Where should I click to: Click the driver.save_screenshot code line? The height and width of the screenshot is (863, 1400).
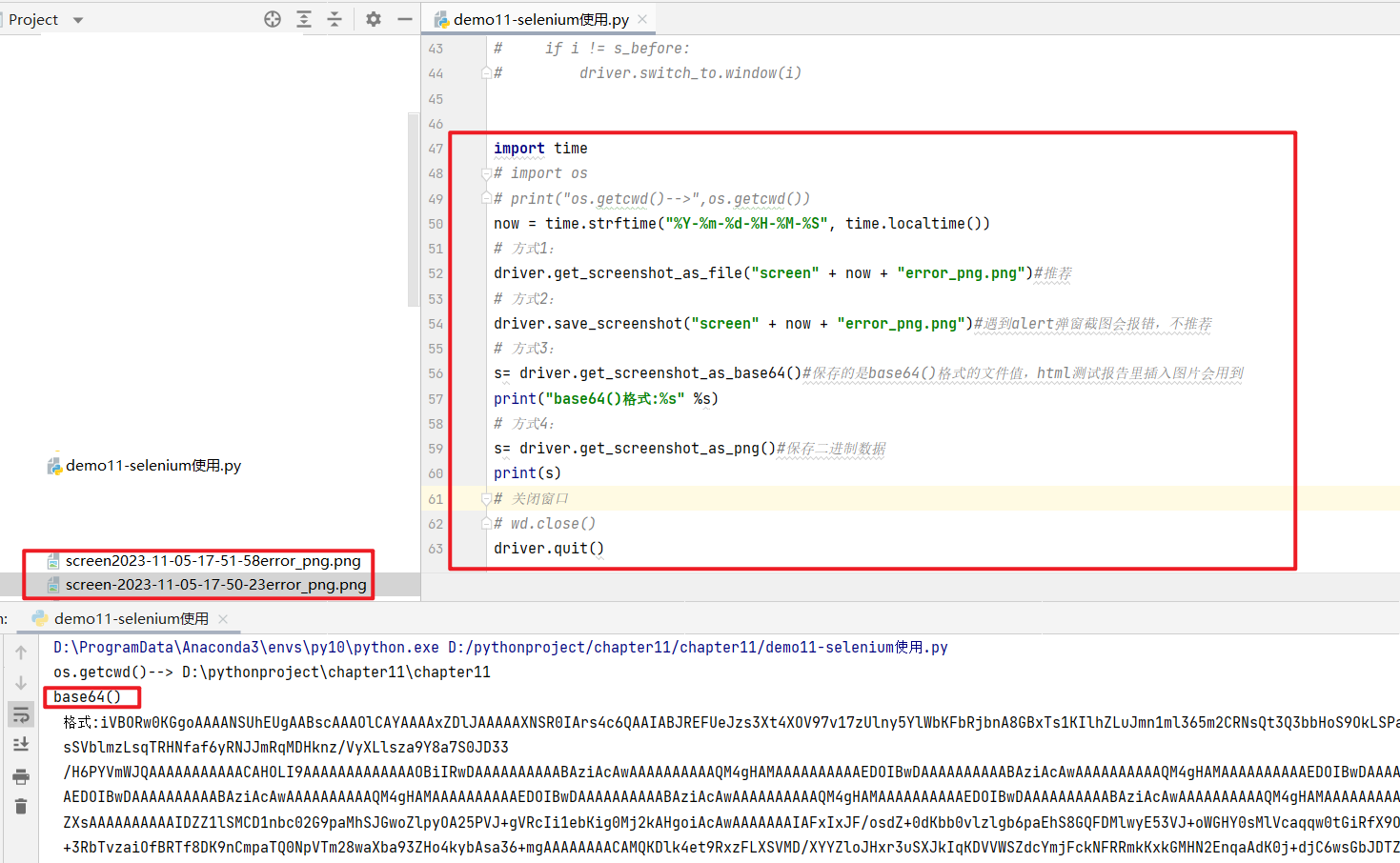click(853, 324)
